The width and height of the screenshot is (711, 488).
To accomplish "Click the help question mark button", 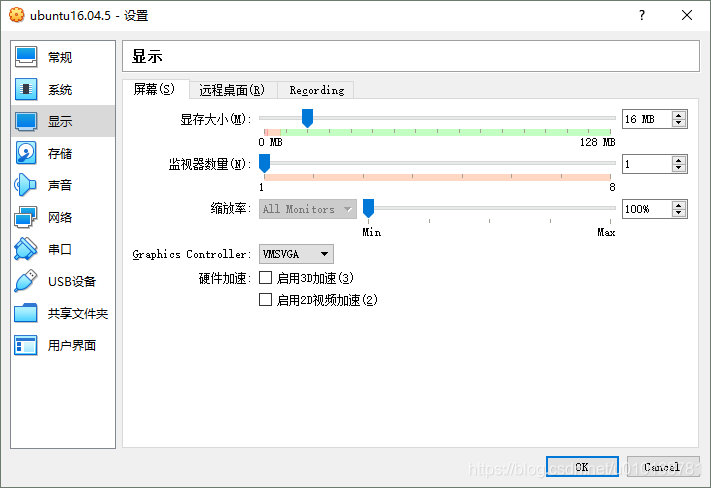I will (x=642, y=15).
